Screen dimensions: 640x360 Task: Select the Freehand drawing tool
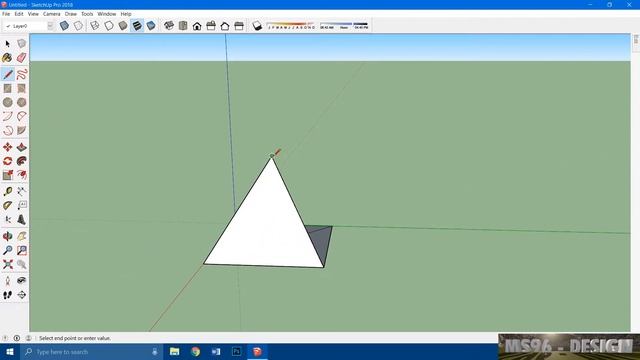coord(22,74)
